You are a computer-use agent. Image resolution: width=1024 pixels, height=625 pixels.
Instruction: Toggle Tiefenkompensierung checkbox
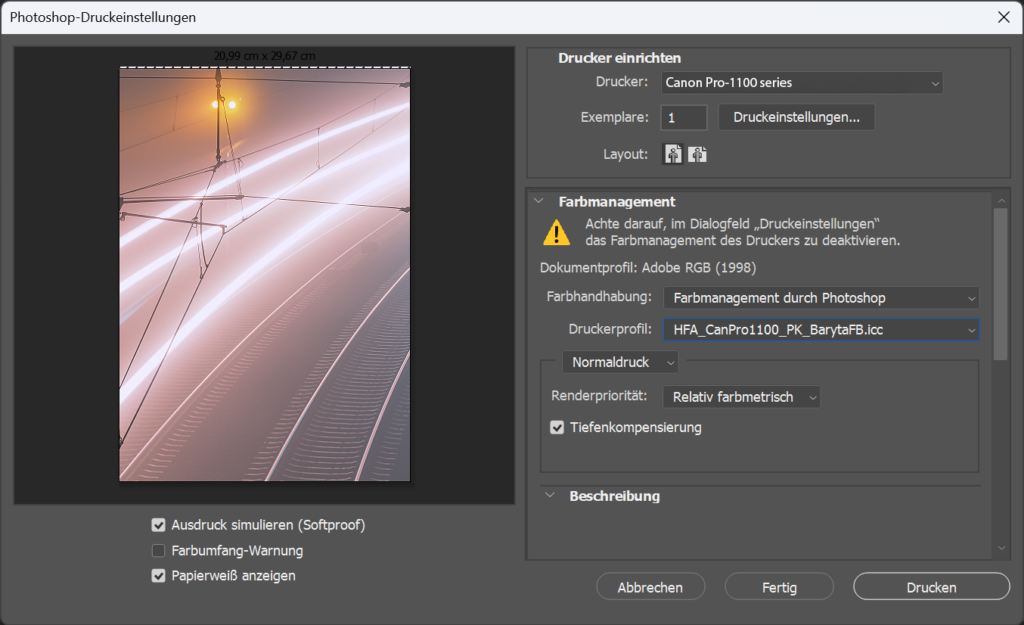coord(558,428)
